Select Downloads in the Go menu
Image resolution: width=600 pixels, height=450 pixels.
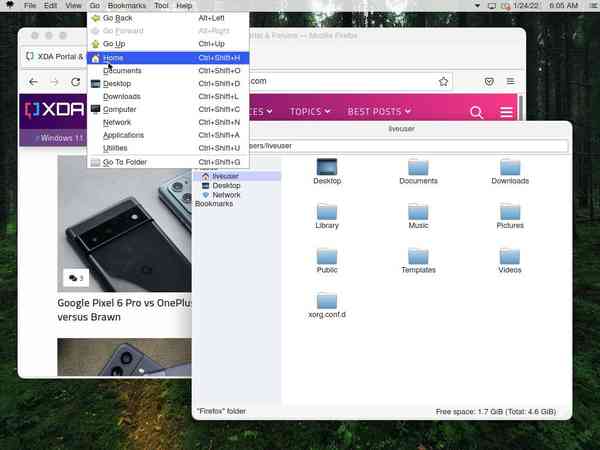tap(168, 96)
